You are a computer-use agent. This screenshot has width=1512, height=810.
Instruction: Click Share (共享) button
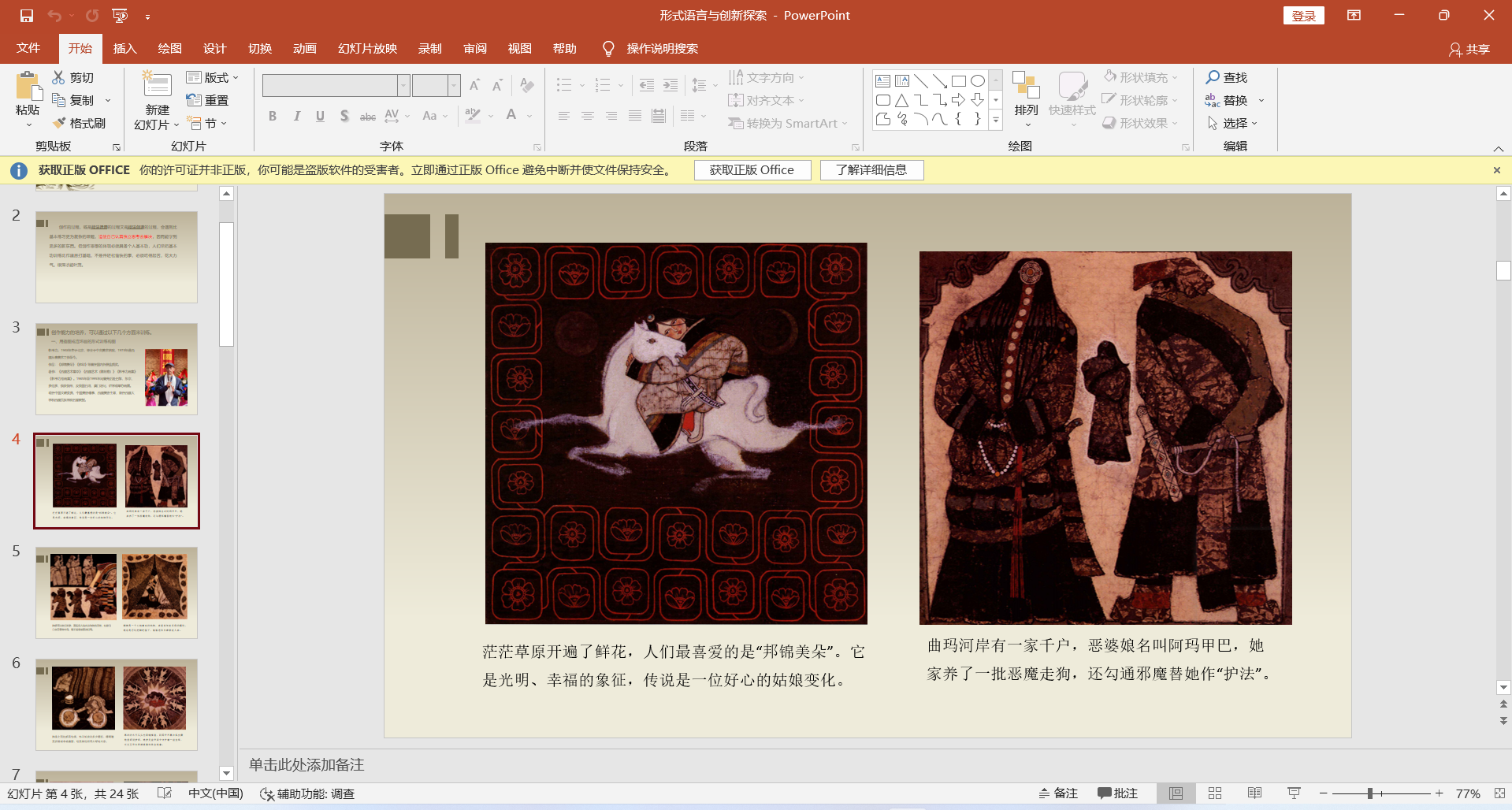click(1469, 49)
